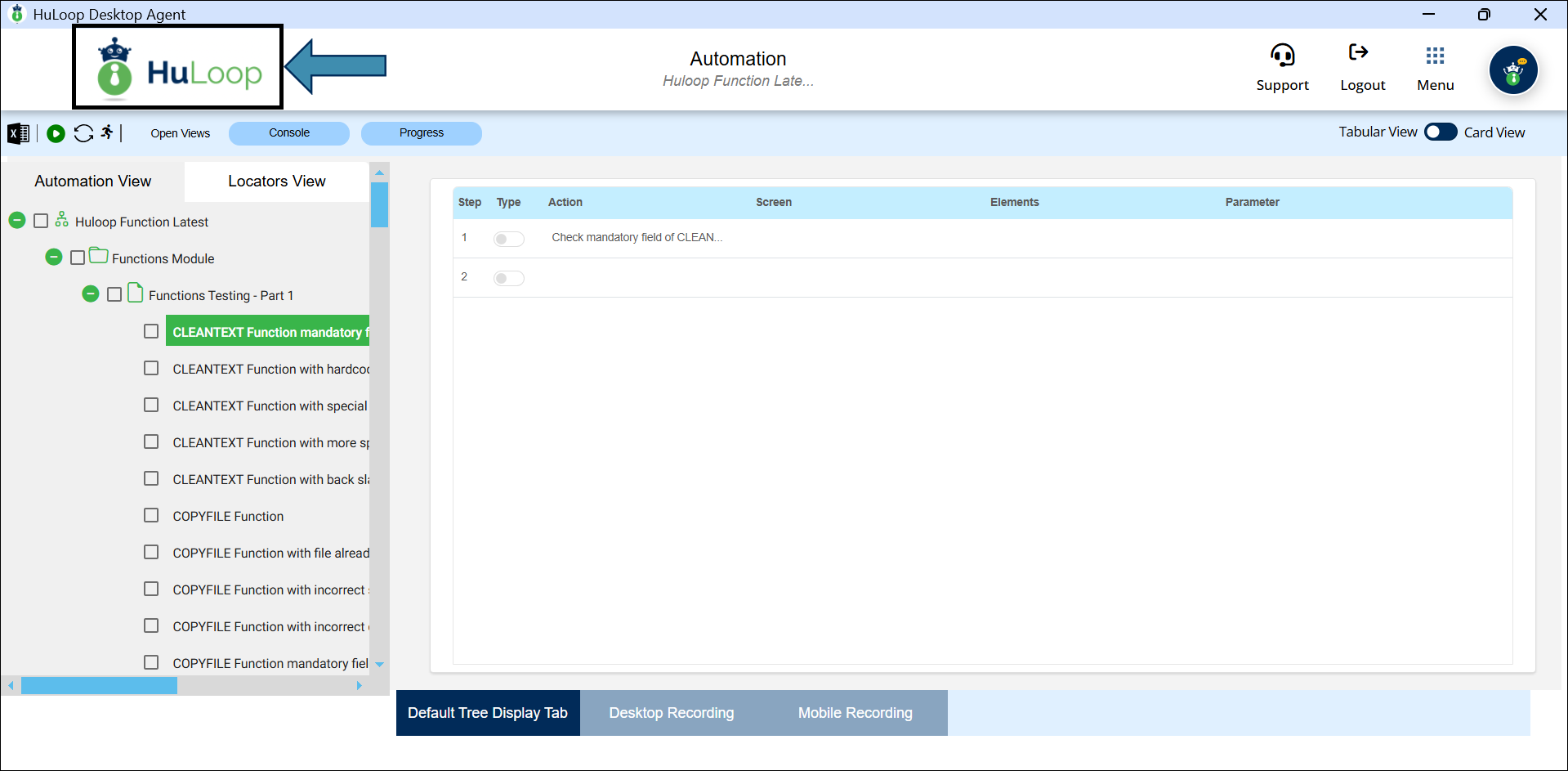Check the COPYFILE Function checkbox
1568x771 pixels.
(151, 516)
